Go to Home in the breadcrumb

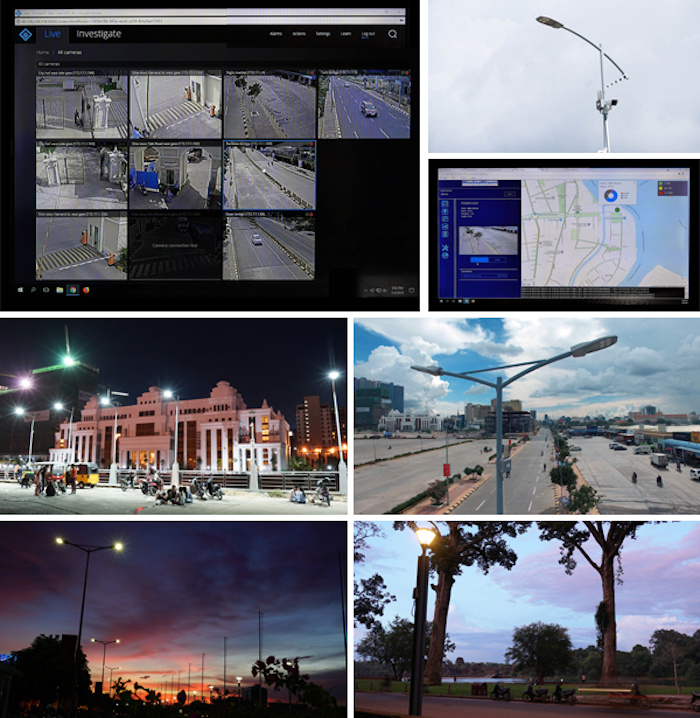(x=43, y=50)
